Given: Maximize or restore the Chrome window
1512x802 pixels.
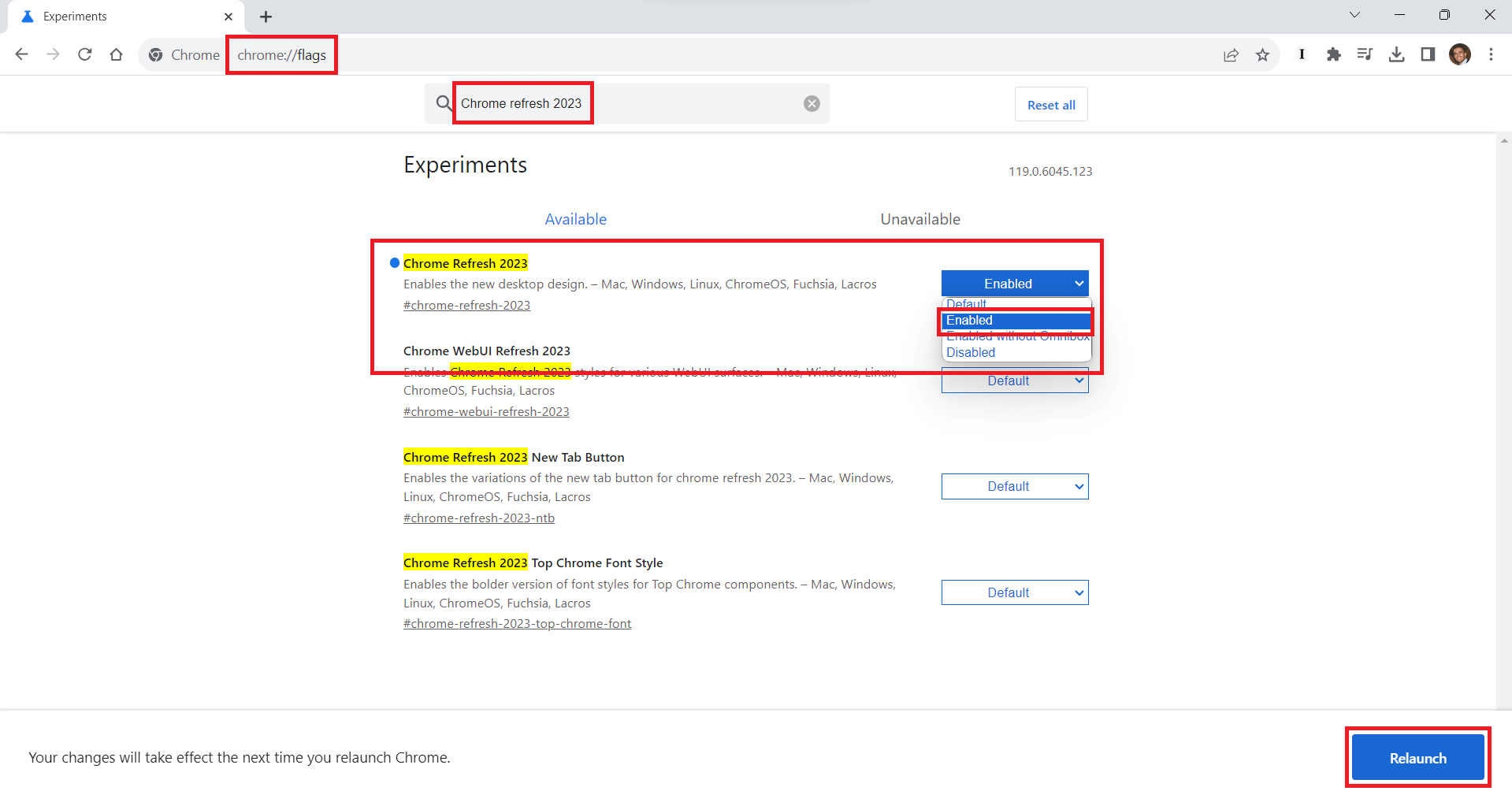Looking at the screenshot, I should 1444,15.
